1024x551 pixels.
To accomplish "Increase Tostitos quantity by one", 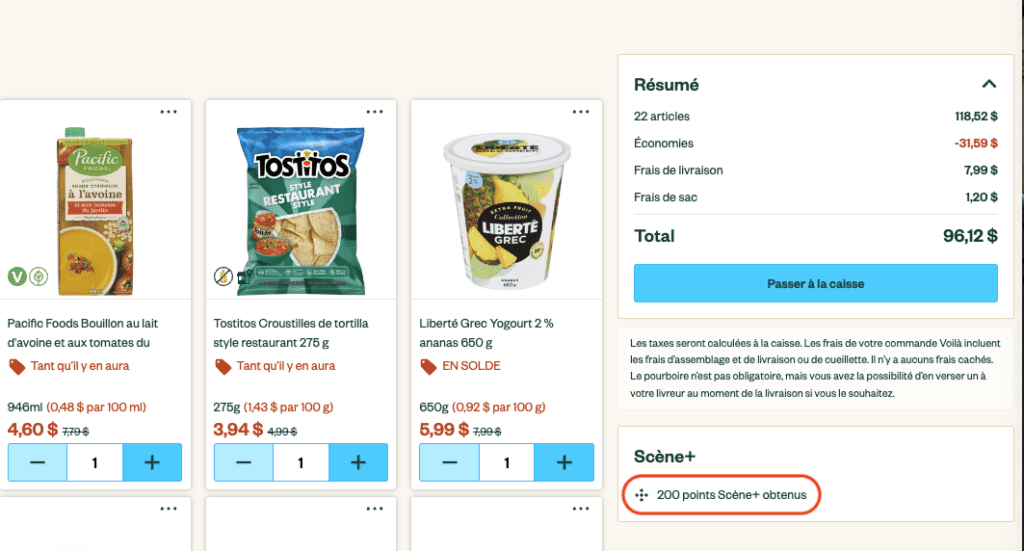I will [358, 463].
